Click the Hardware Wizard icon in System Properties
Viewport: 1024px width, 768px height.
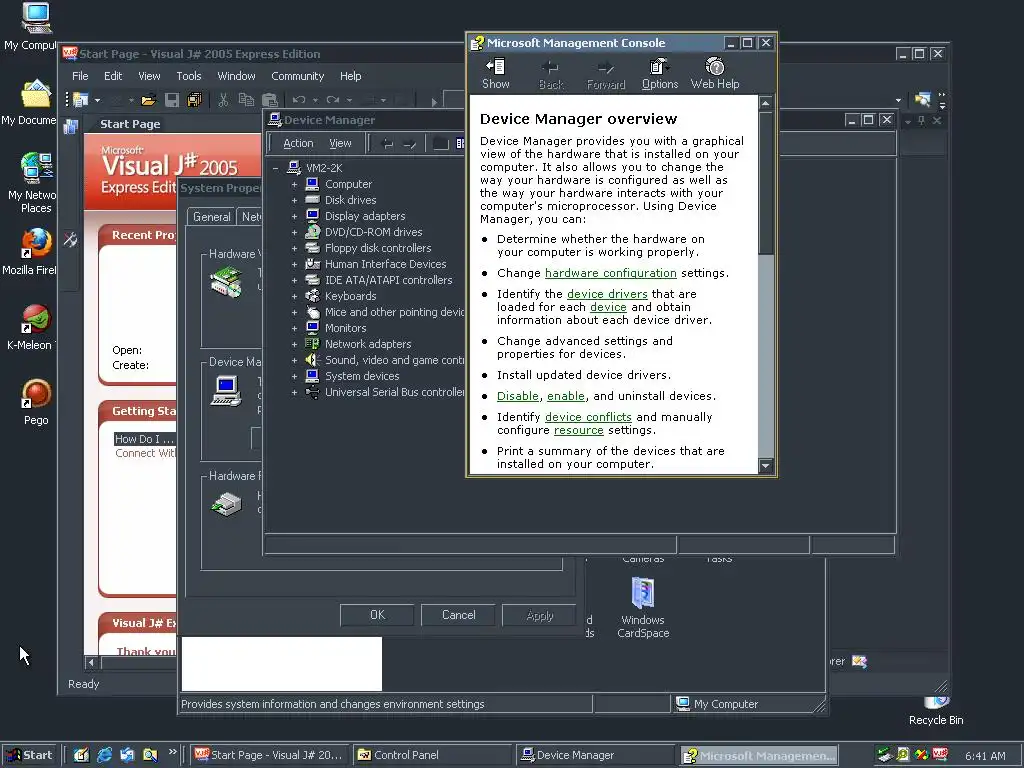(x=226, y=283)
